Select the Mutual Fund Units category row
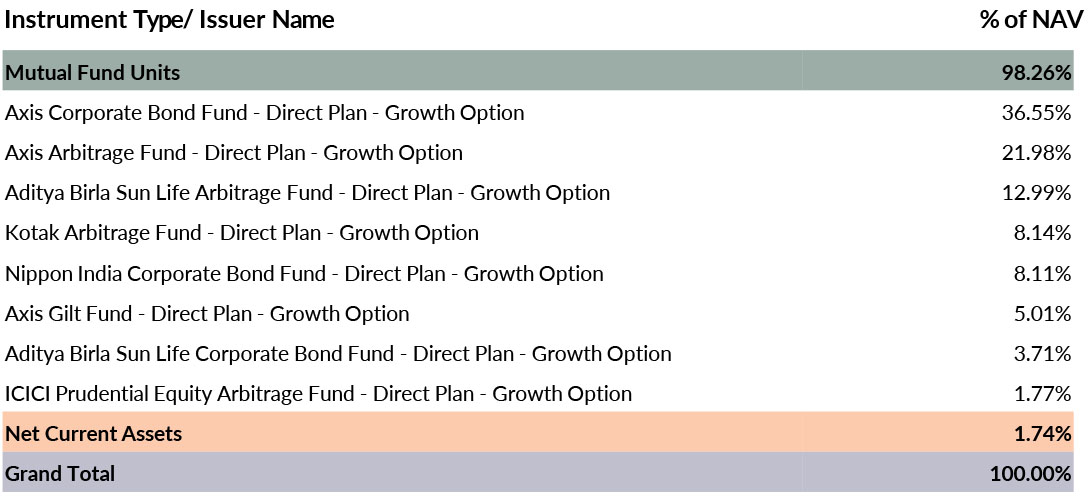 click(x=93, y=73)
